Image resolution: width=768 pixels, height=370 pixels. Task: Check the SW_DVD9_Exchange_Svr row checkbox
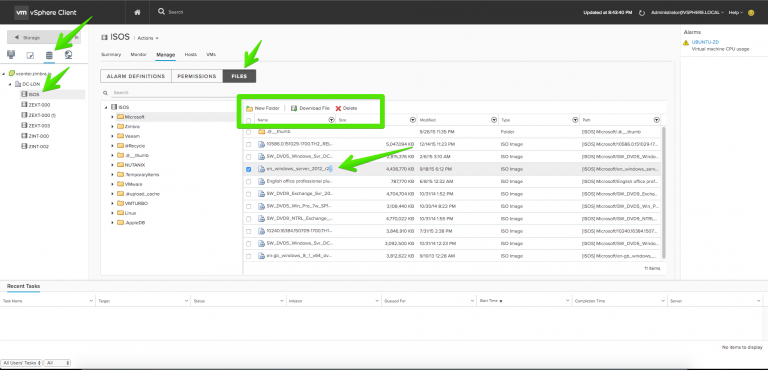tap(249, 194)
